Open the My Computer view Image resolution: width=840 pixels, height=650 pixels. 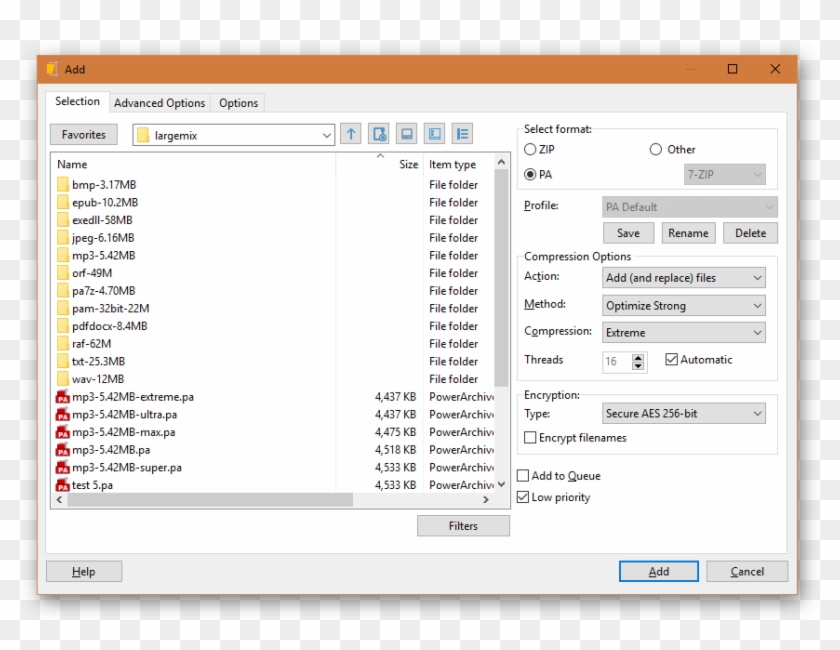coord(406,134)
